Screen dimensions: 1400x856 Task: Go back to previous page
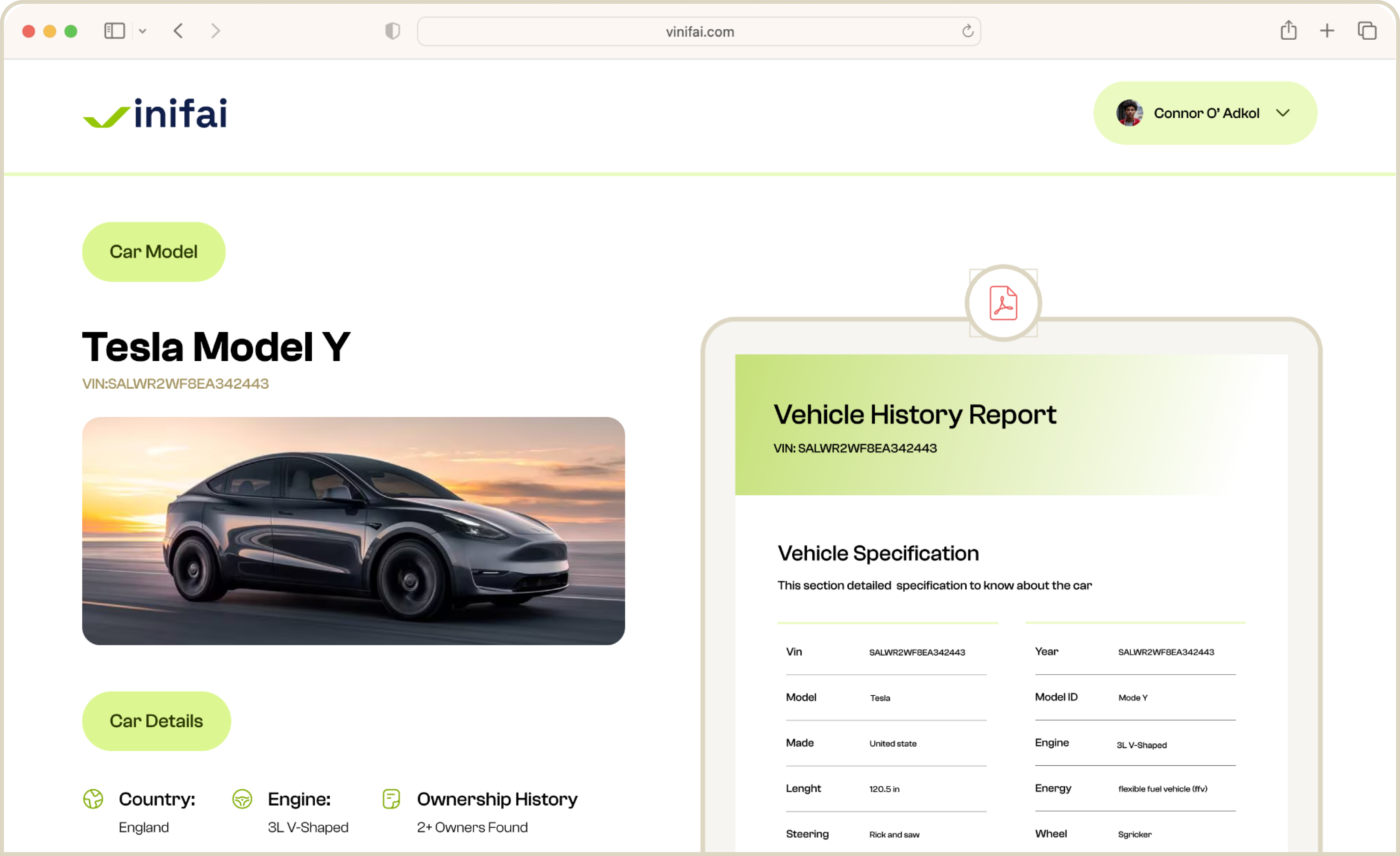tap(178, 31)
